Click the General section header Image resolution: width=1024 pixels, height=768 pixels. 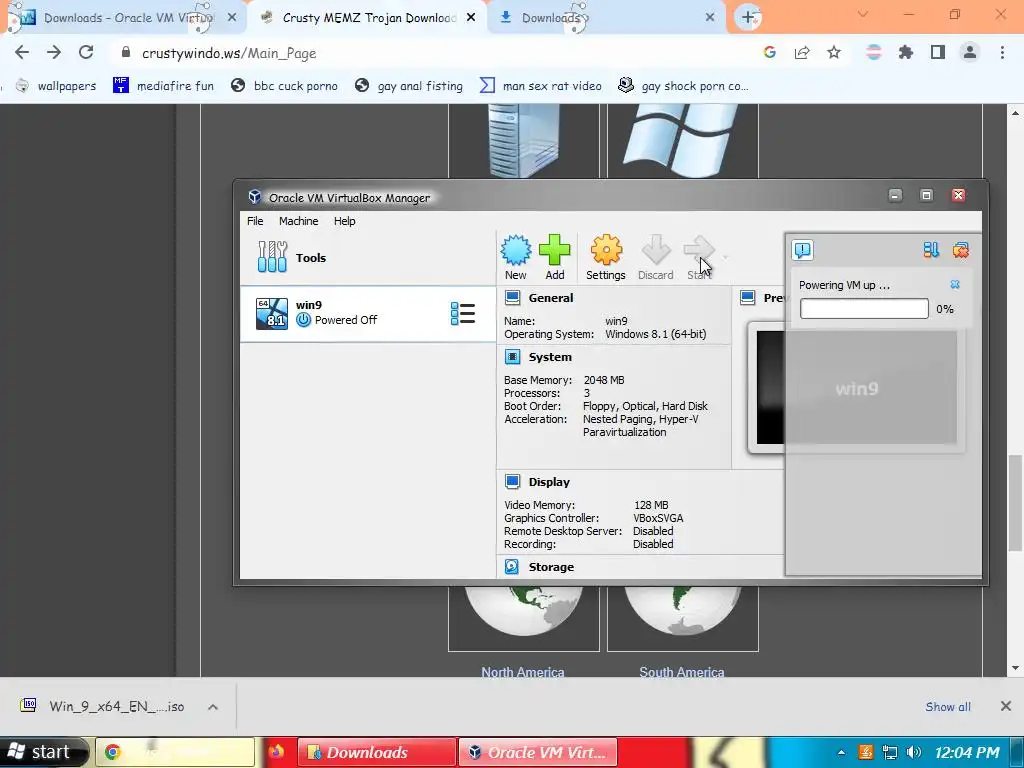coord(551,298)
